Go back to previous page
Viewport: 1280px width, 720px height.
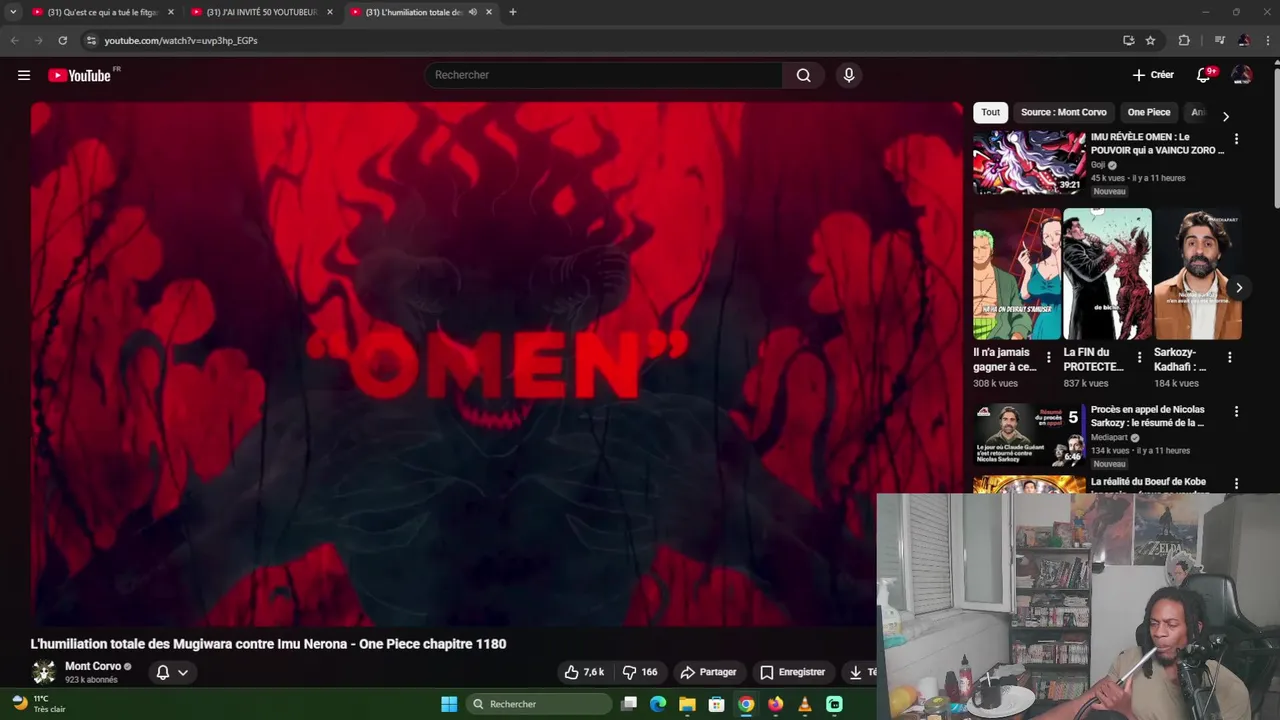[x=14, y=40]
